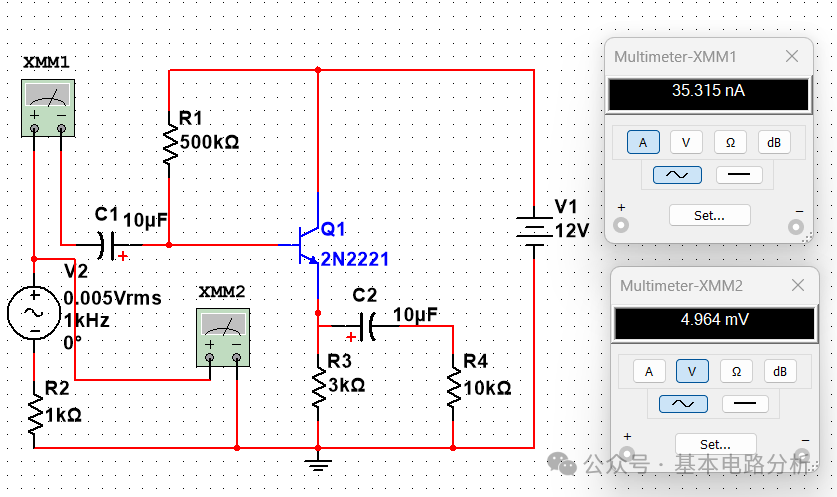The width and height of the screenshot is (837, 497).
Task: Select the XMM1 multimeter instrument icon
Action: [48, 108]
